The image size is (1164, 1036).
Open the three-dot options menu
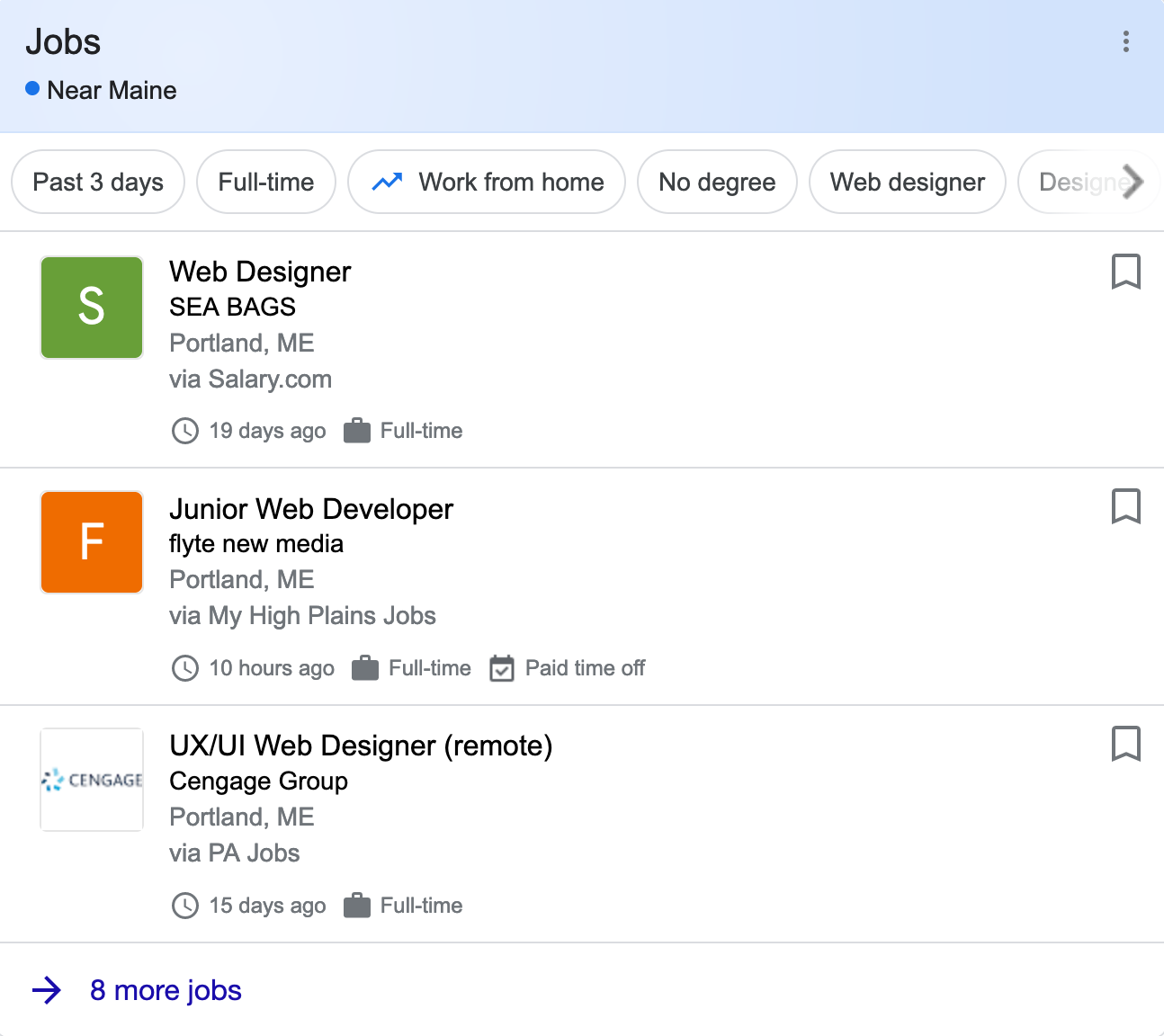click(x=1125, y=41)
